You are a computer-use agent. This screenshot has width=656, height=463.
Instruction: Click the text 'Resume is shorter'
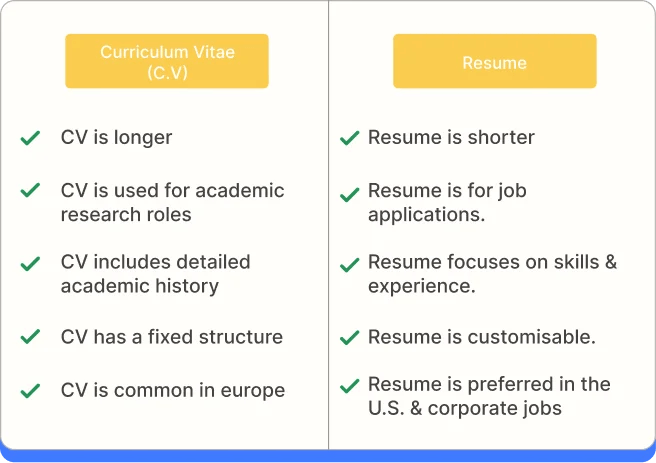tap(451, 138)
